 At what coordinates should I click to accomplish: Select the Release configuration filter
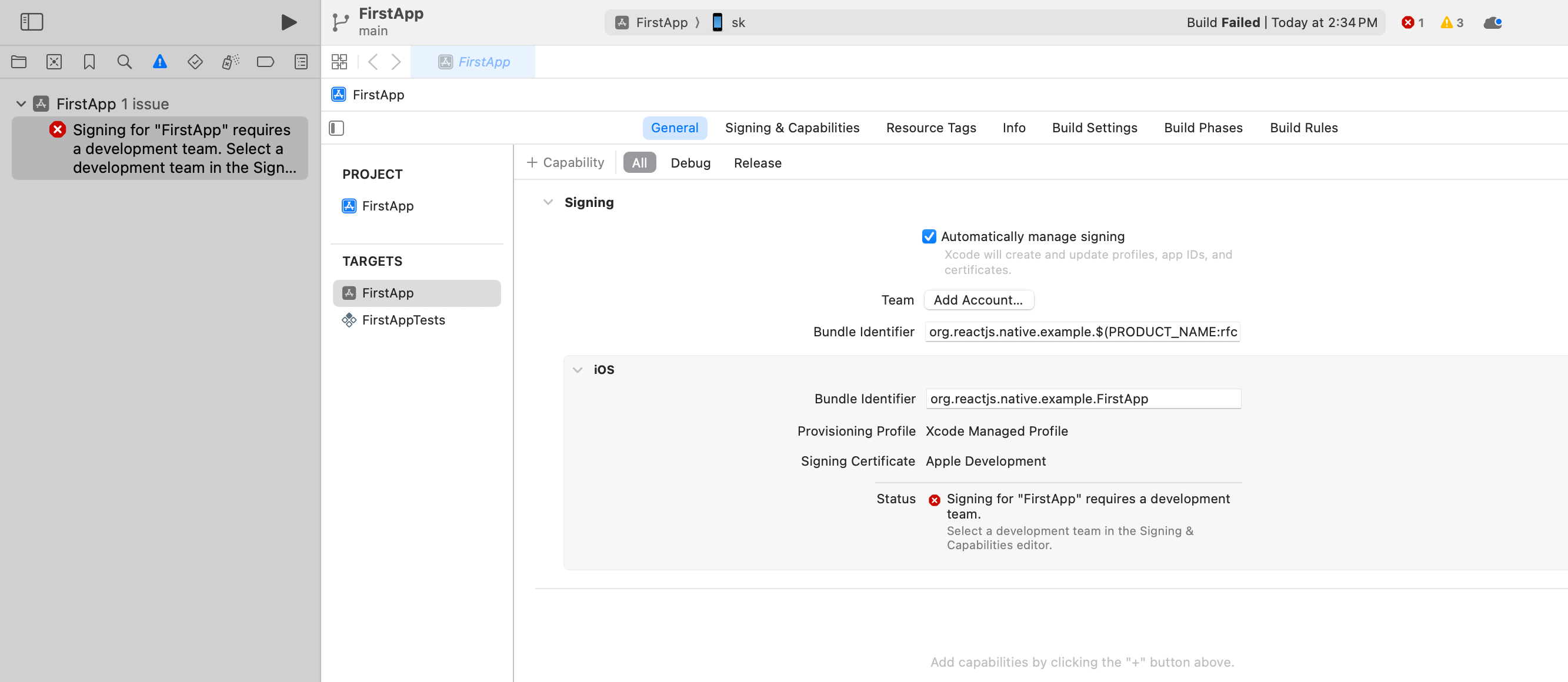click(757, 162)
